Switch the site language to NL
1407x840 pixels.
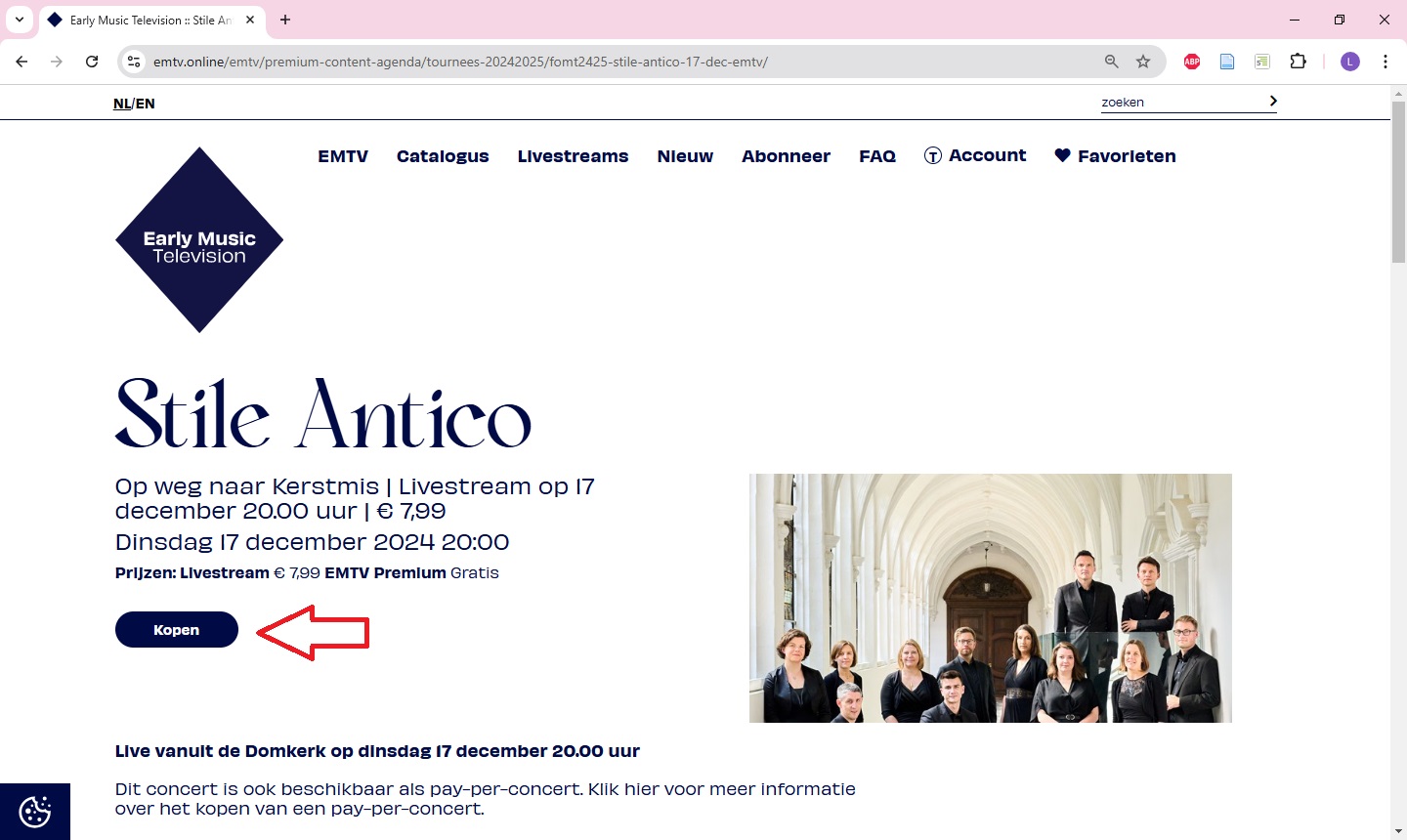tap(121, 104)
